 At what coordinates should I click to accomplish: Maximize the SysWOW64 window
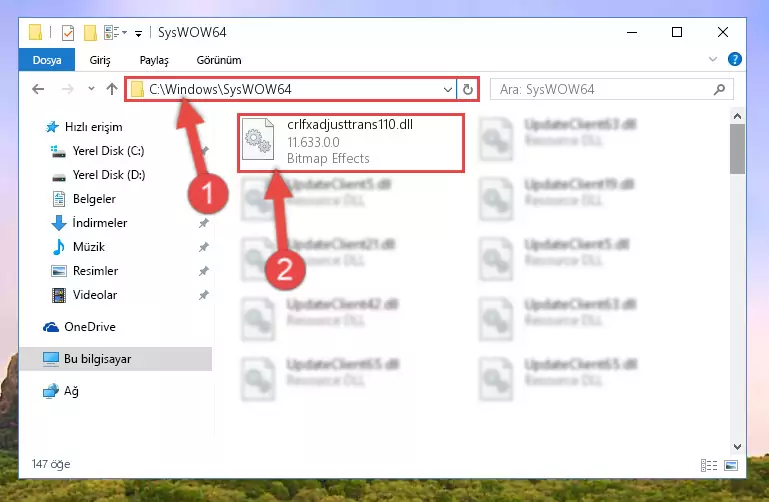[x=677, y=32]
